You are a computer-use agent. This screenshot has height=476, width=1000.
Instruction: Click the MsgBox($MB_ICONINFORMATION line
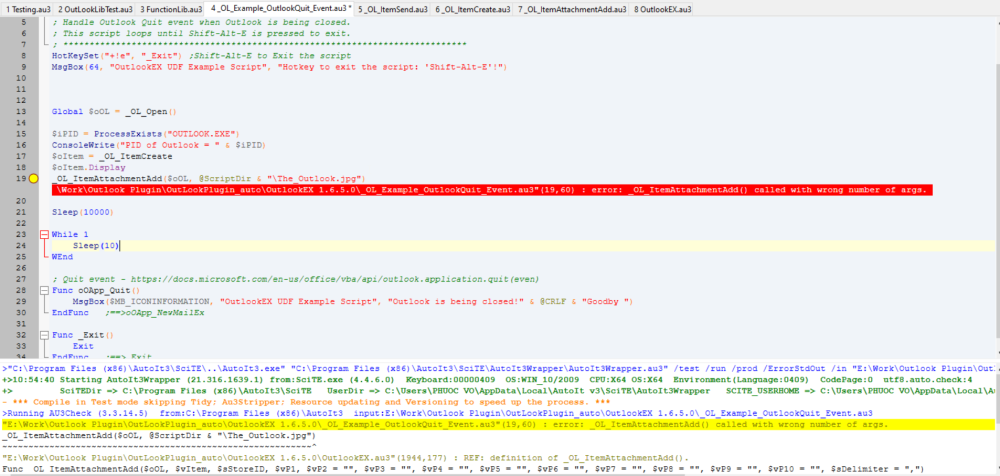pyautogui.click(x=352, y=301)
